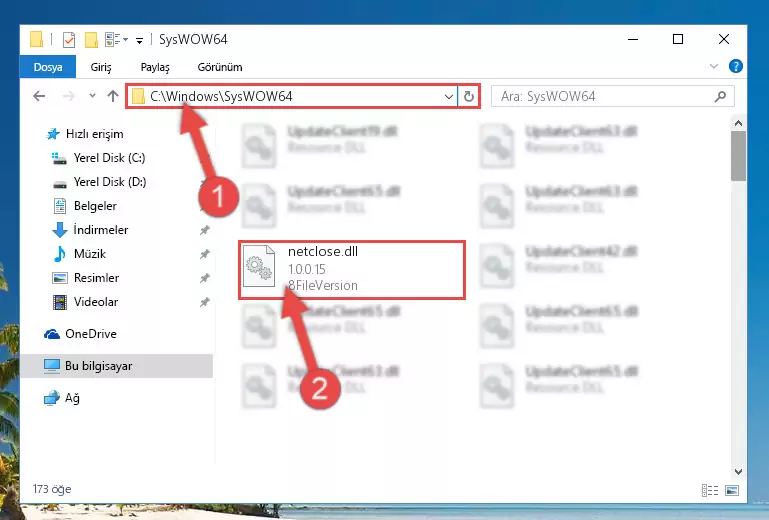Go back with the left arrow
The height and width of the screenshot is (520, 769).
point(39,96)
